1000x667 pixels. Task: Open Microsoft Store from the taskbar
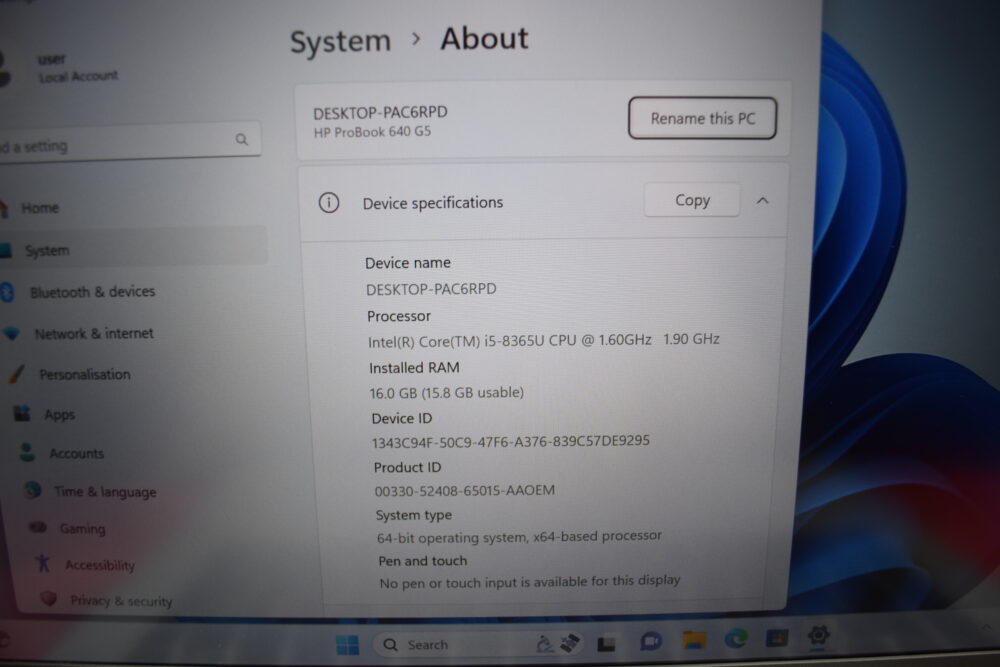point(777,637)
